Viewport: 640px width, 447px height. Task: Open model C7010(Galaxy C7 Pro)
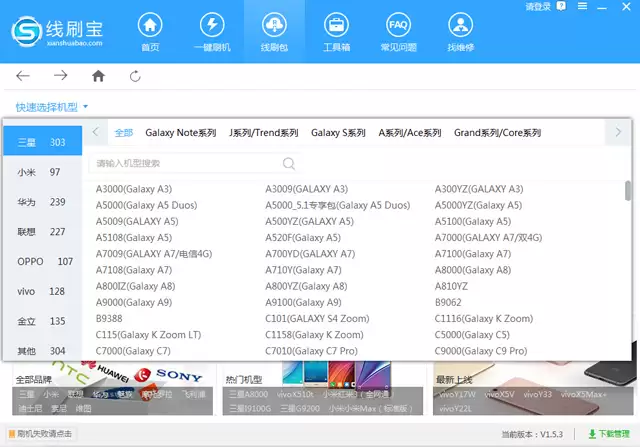click(311, 351)
